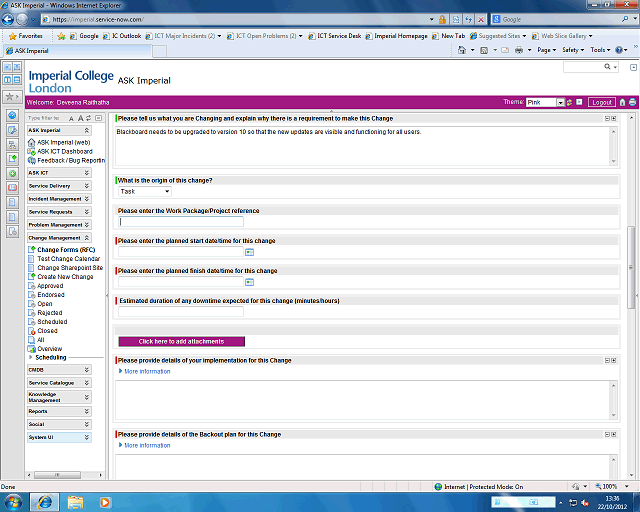The image size is (640, 512).
Task: Open calendar picker for planned start date
Action: click(250, 252)
